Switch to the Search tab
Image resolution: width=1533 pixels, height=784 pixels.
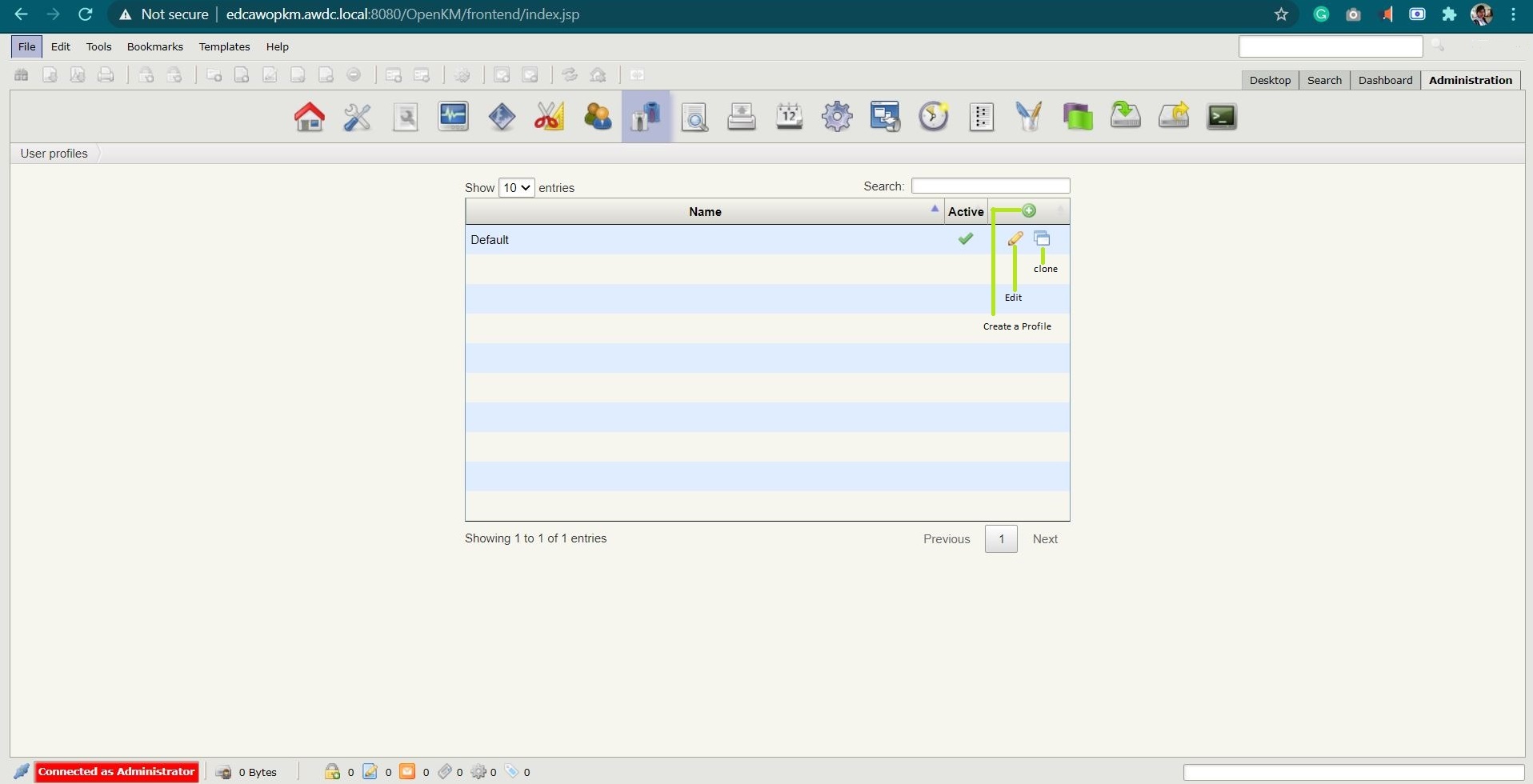1324,80
